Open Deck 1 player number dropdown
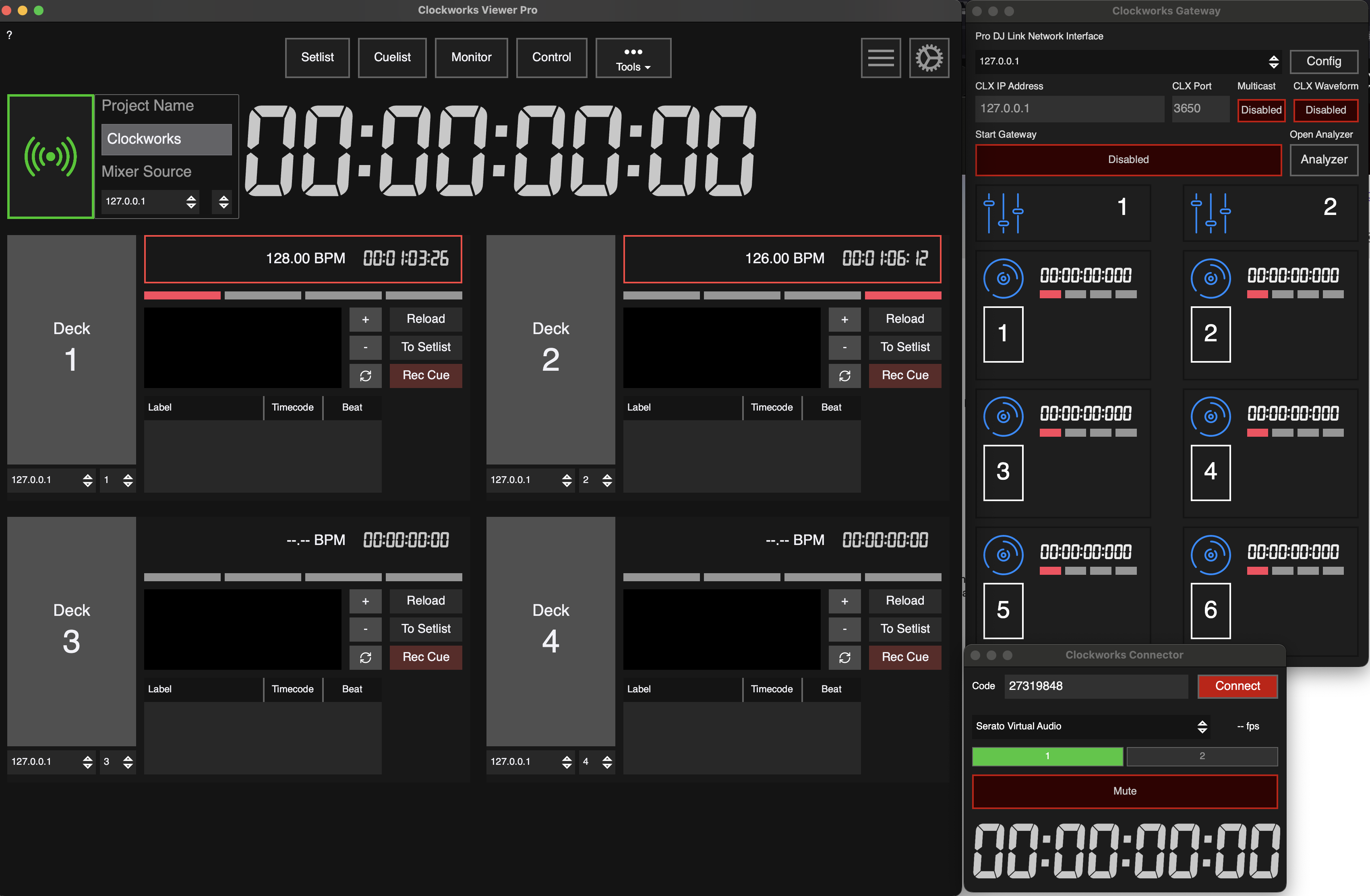The image size is (1370, 896). coord(118,480)
